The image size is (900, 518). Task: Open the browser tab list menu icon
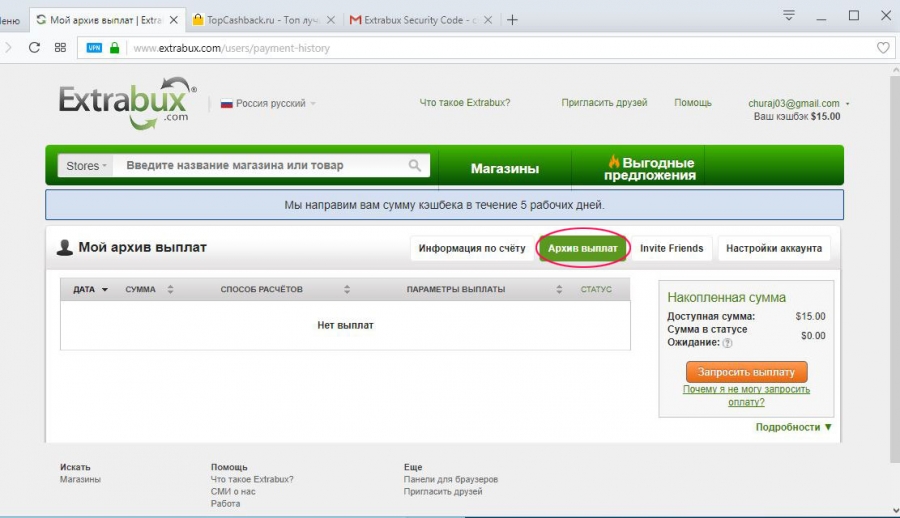tap(789, 16)
